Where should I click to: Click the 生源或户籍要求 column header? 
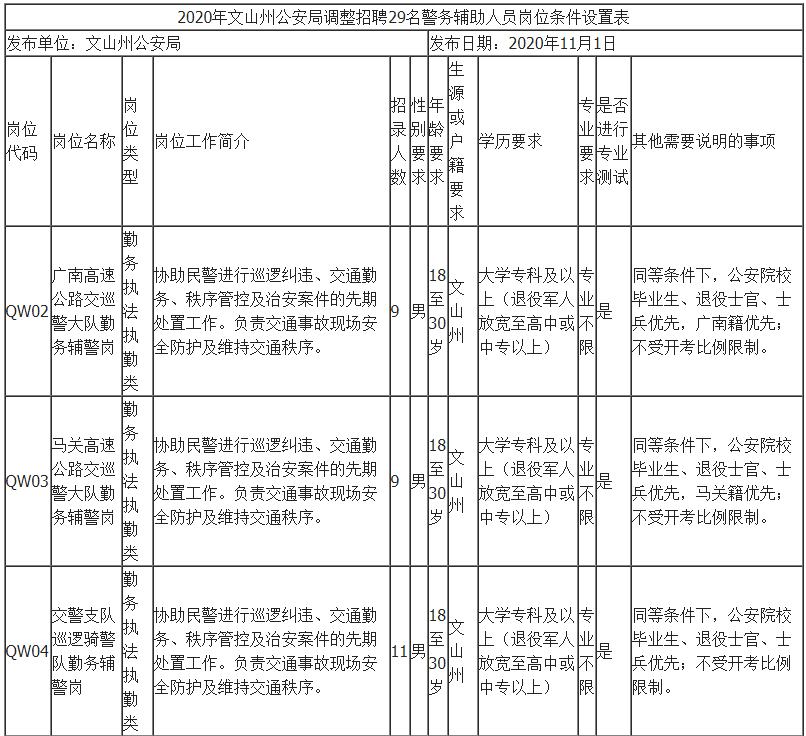click(463, 141)
